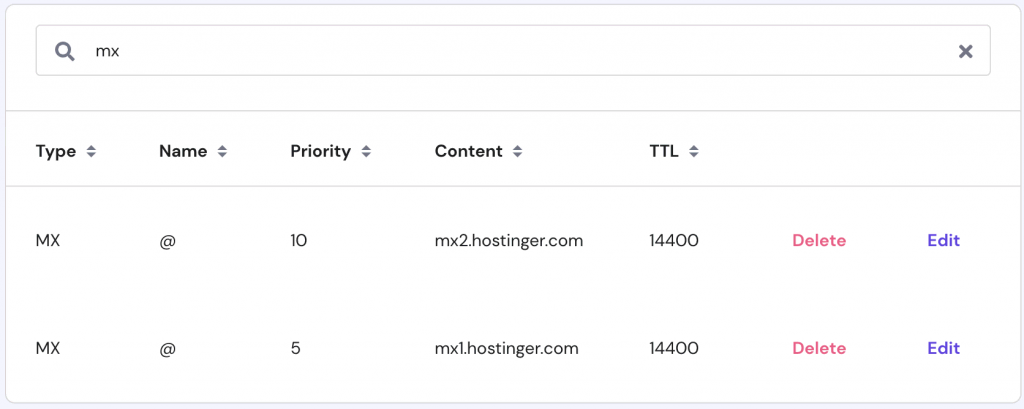Click the Name column header label
Screen dimensions: 1024x409
[x=183, y=152]
